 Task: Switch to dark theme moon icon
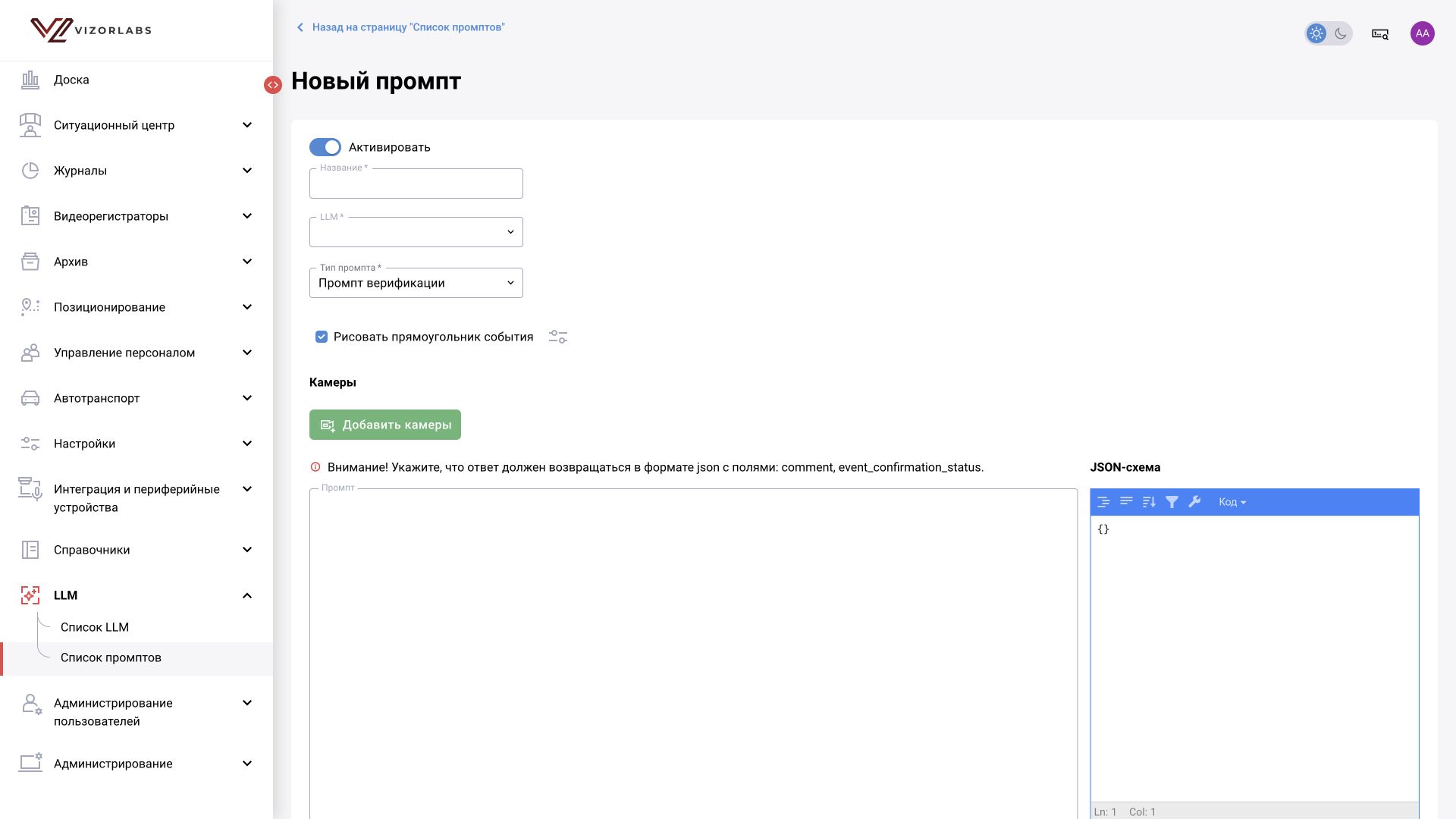pos(1341,33)
